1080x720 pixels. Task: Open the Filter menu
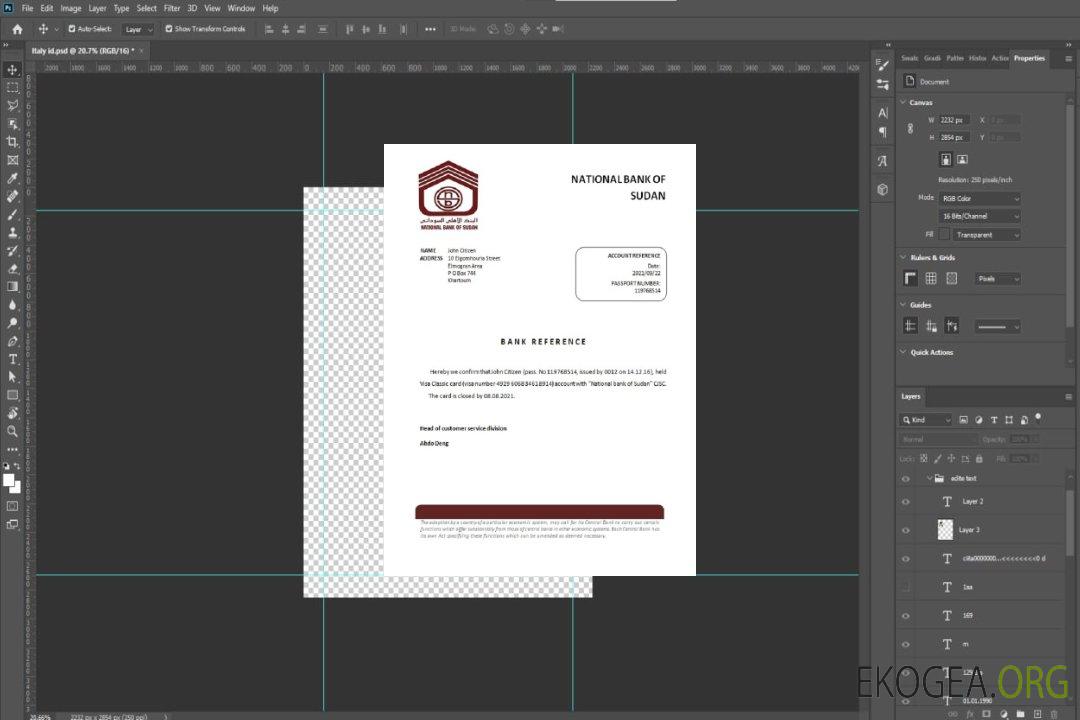click(172, 8)
